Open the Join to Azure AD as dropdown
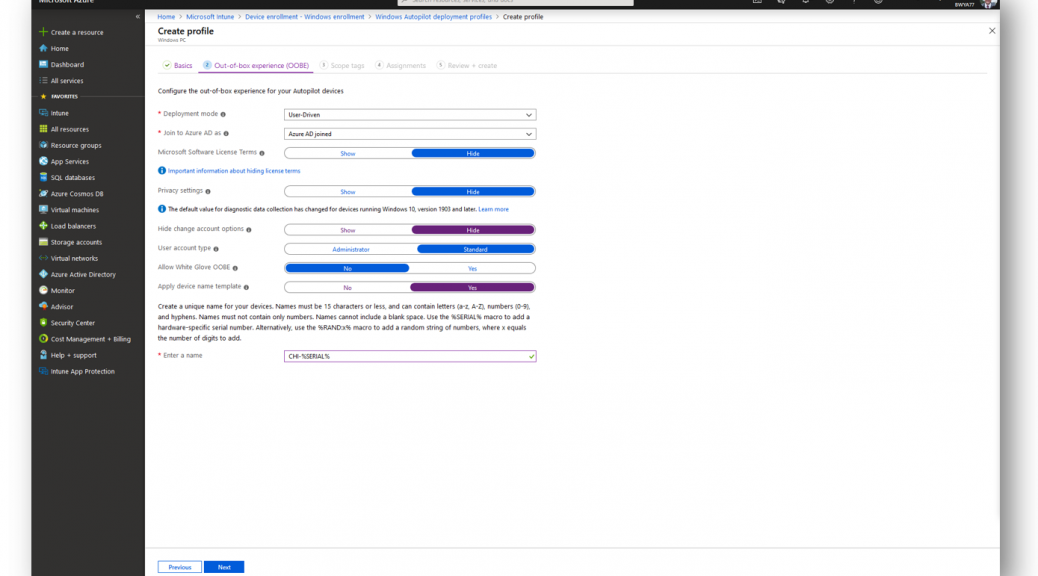This screenshot has height=576, width=1038. click(410, 134)
